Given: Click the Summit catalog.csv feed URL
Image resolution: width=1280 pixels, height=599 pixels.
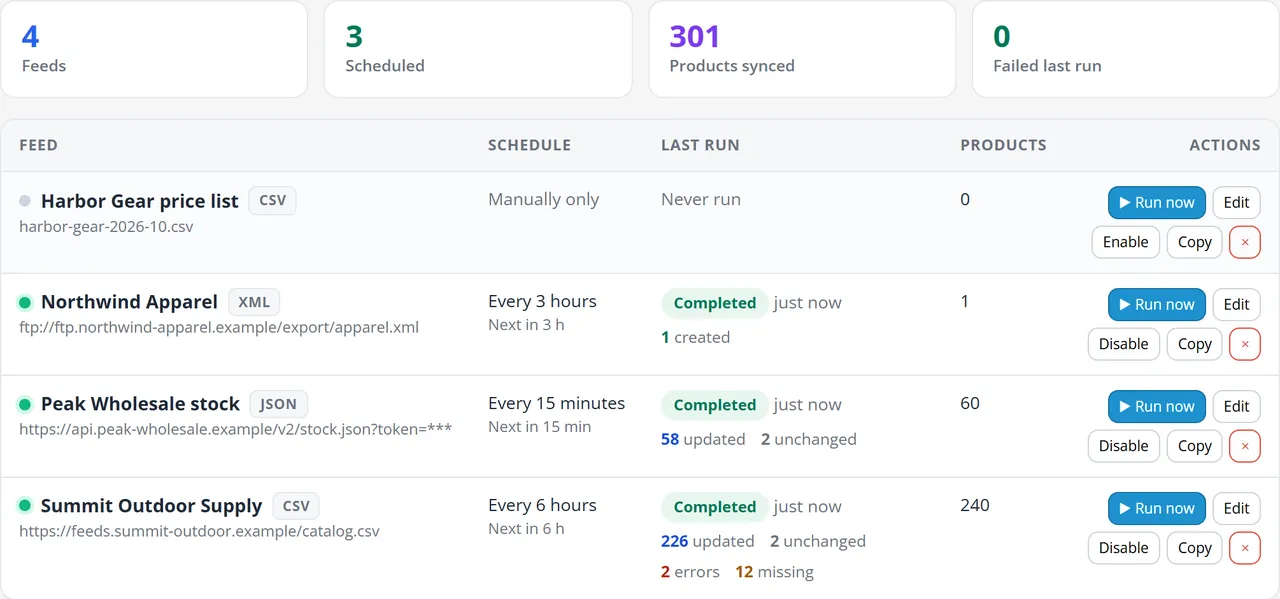Looking at the screenshot, I should click(199, 531).
